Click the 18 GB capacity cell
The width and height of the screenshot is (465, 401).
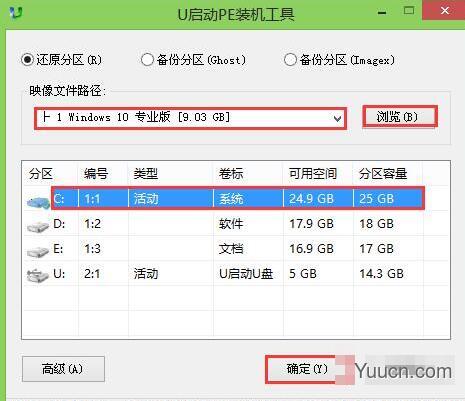click(376, 224)
